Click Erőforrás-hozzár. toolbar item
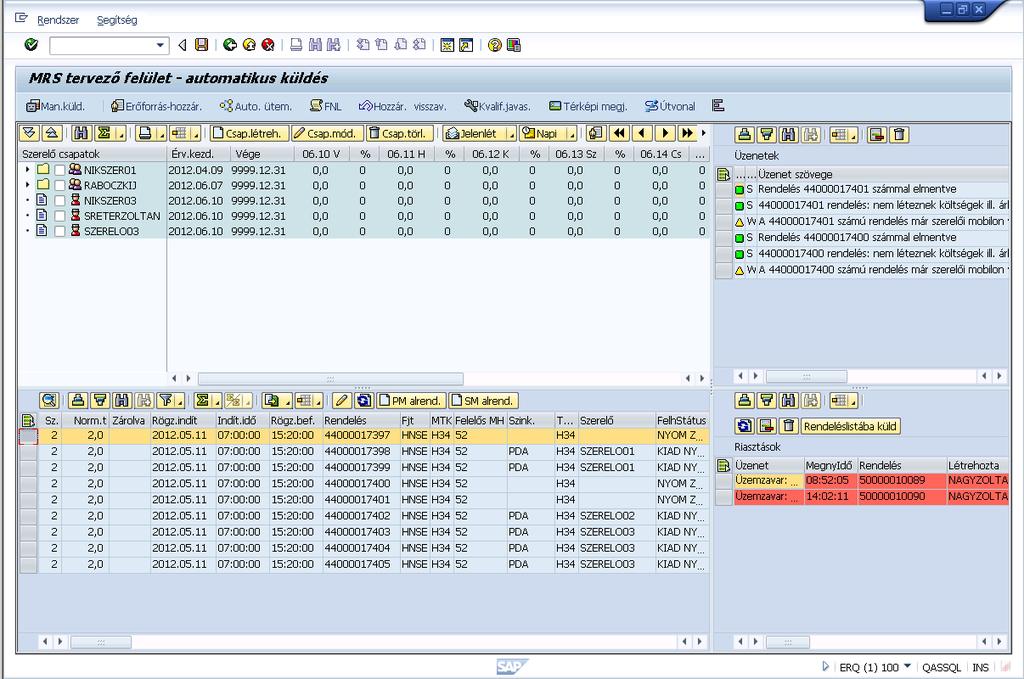This screenshot has height=679, width=1024. 157,106
